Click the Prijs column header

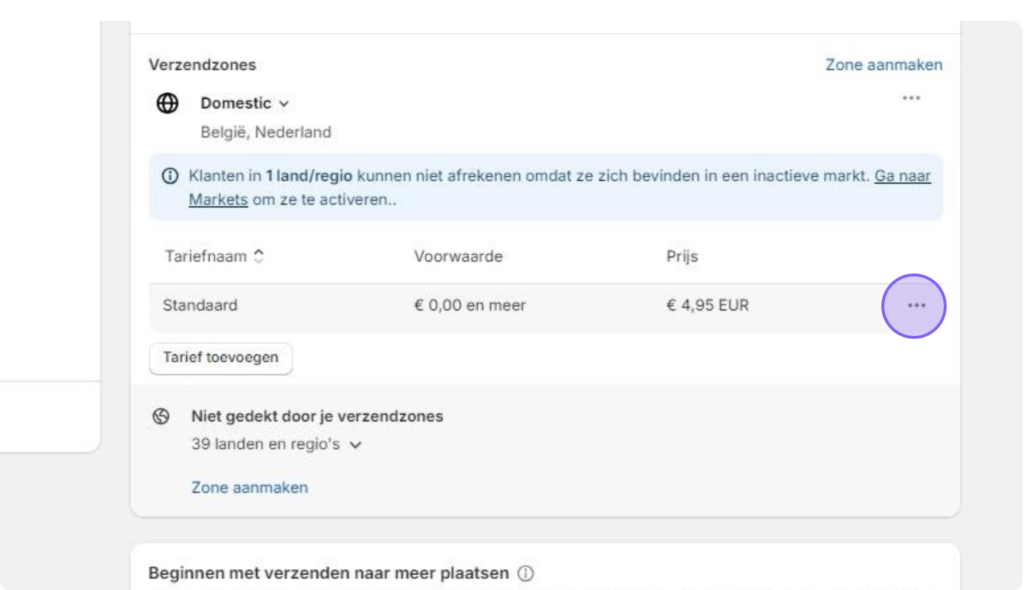click(x=682, y=256)
